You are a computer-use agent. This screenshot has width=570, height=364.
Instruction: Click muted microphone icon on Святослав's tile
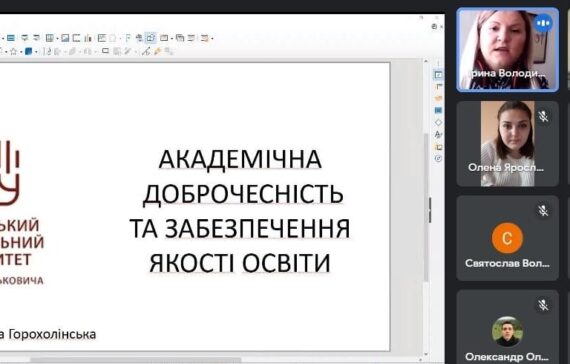(543, 211)
